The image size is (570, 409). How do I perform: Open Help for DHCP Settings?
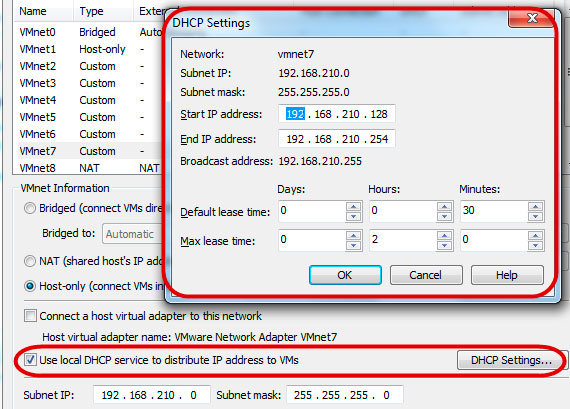(x=507, y=275)
